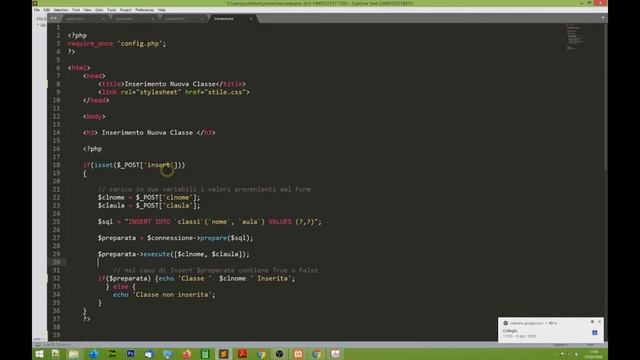Click 'Classe non inserita' string
The height and width of the screenshot is (360, 640).
coord(173,294)
